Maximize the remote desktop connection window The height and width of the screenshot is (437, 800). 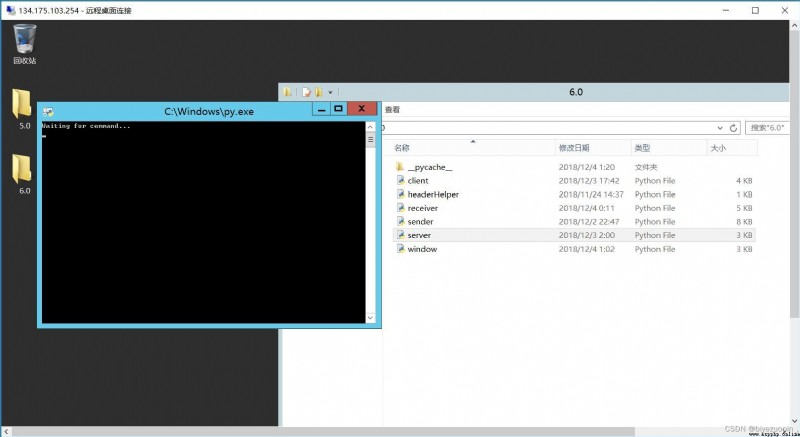tap(756, 10)
